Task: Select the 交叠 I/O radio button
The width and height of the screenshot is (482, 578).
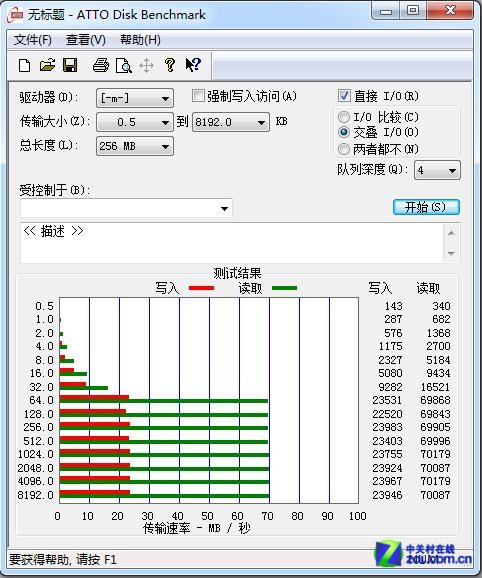Action: click(343, 132)
